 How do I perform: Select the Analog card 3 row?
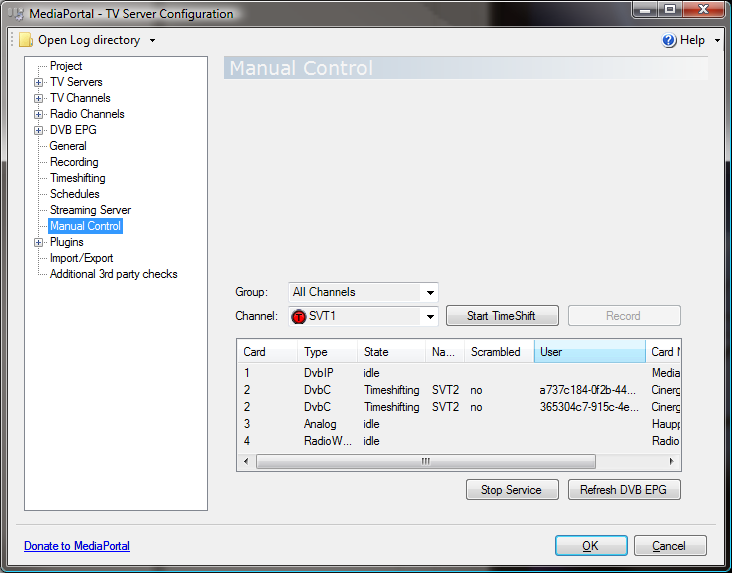tap(320, 424)
